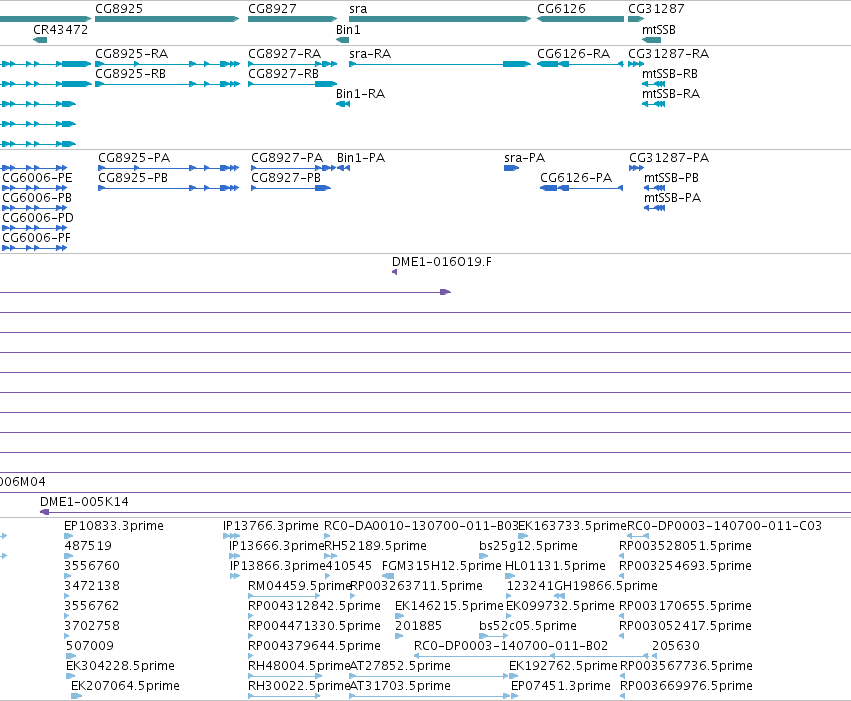Click the Bin1 gene label
Image resolution: width=851 pixels, height=701 pixels.
tap(348, 30)
